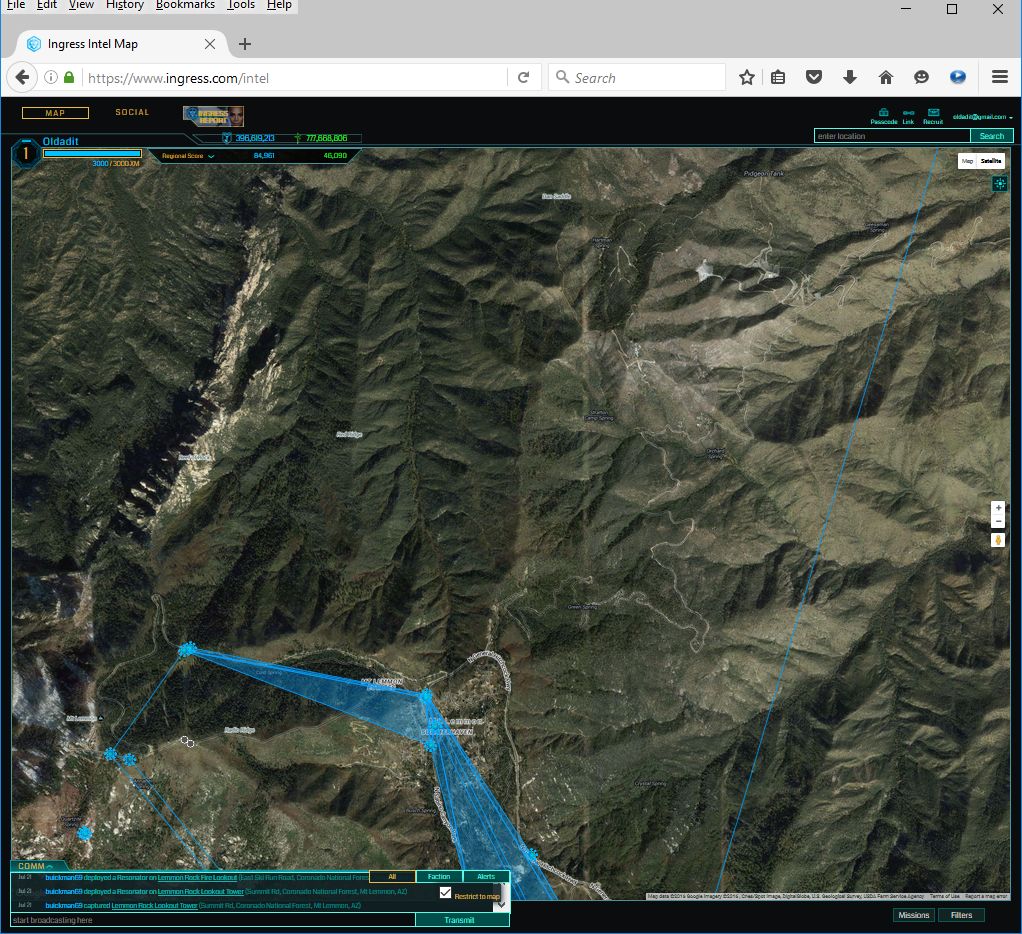This screenshot has height=934, width=1022.
Task: Zoom out with the map minus button
Action: pyautogui.click(x=997, y=522)
